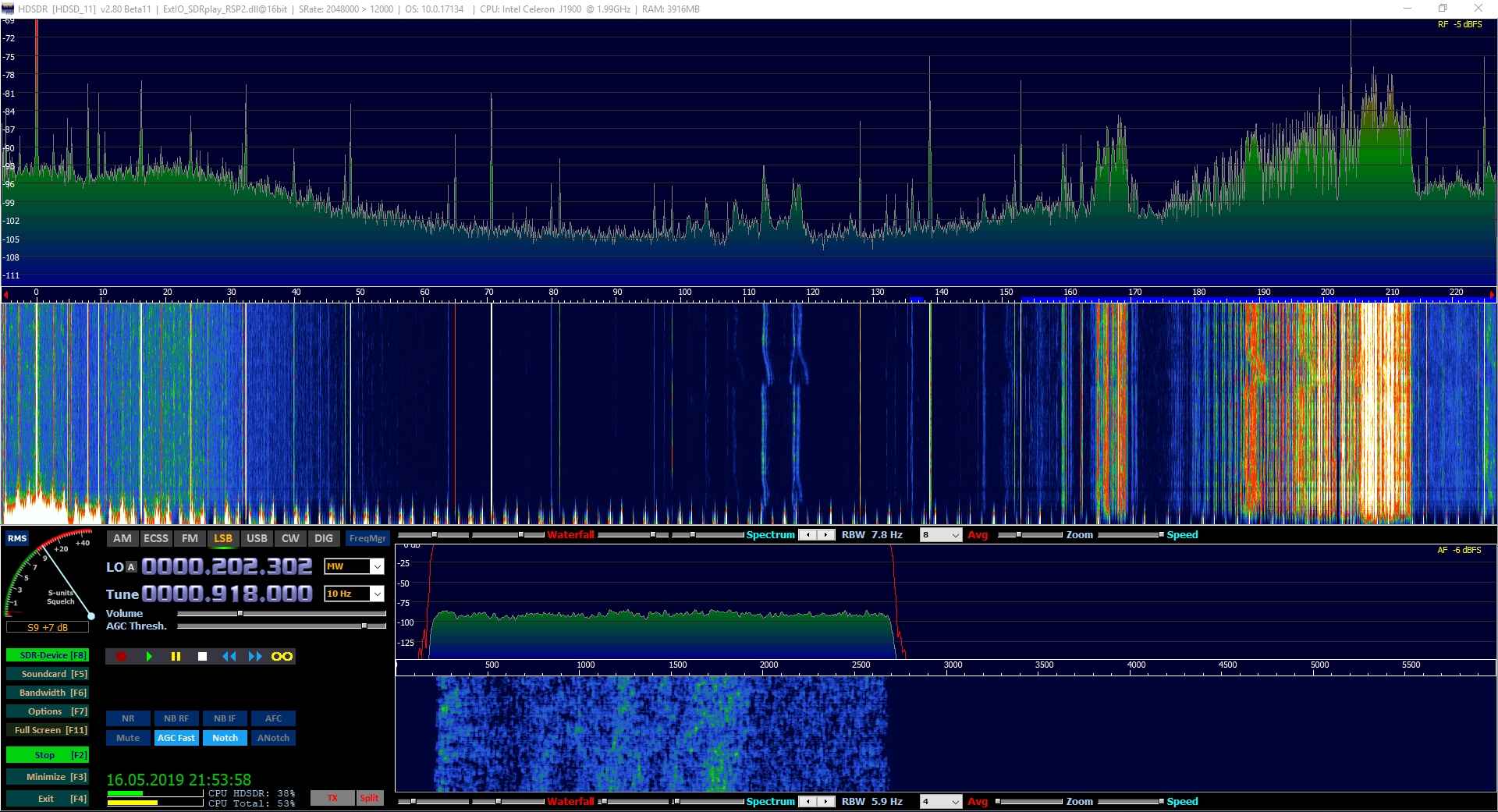Click the RF frequency scale at 100
Screen dimensions: 1498x812
(x=684, y=293)
